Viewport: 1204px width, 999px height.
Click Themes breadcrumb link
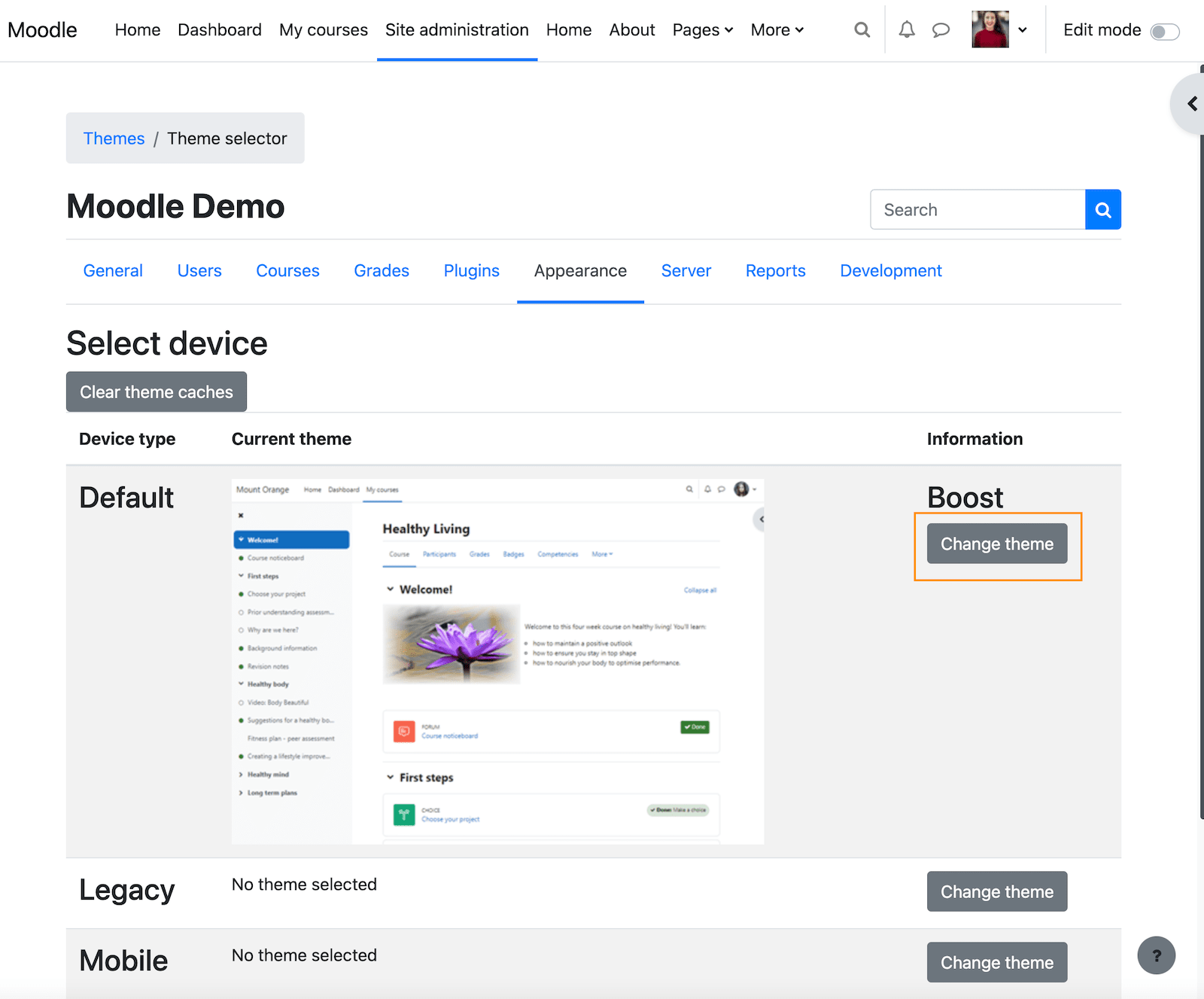pos(114,139)
